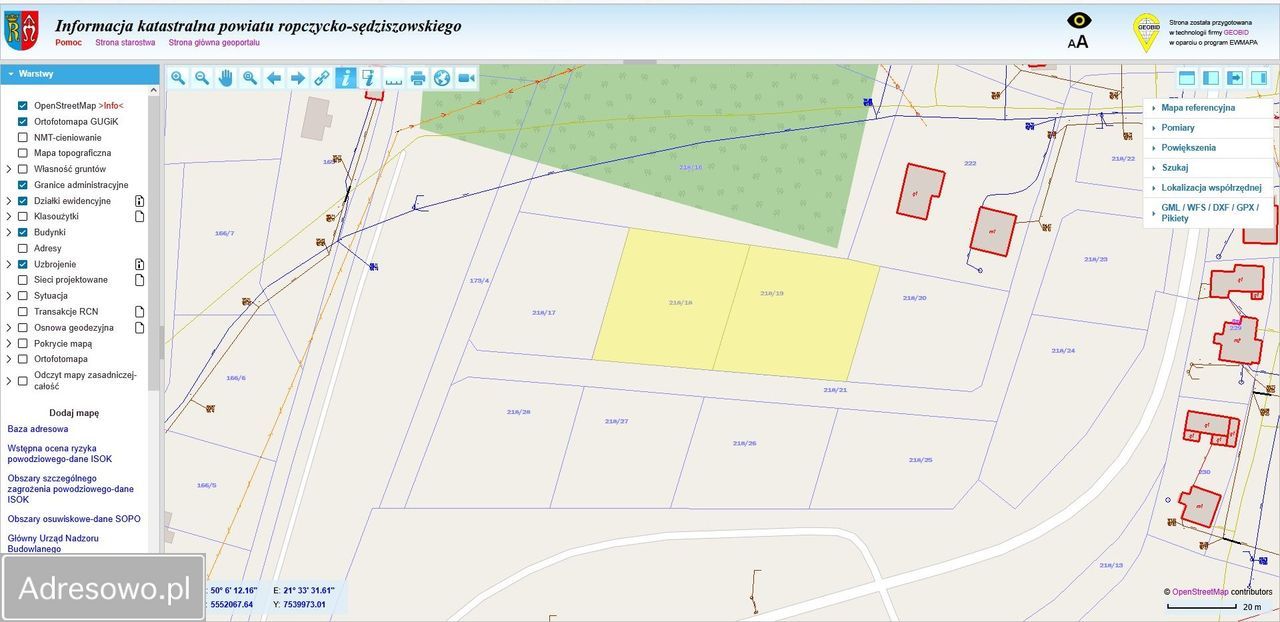Open document icon next to Klasoużytki
This screenshot has height=622, width=1280.
tap(140, 216)
